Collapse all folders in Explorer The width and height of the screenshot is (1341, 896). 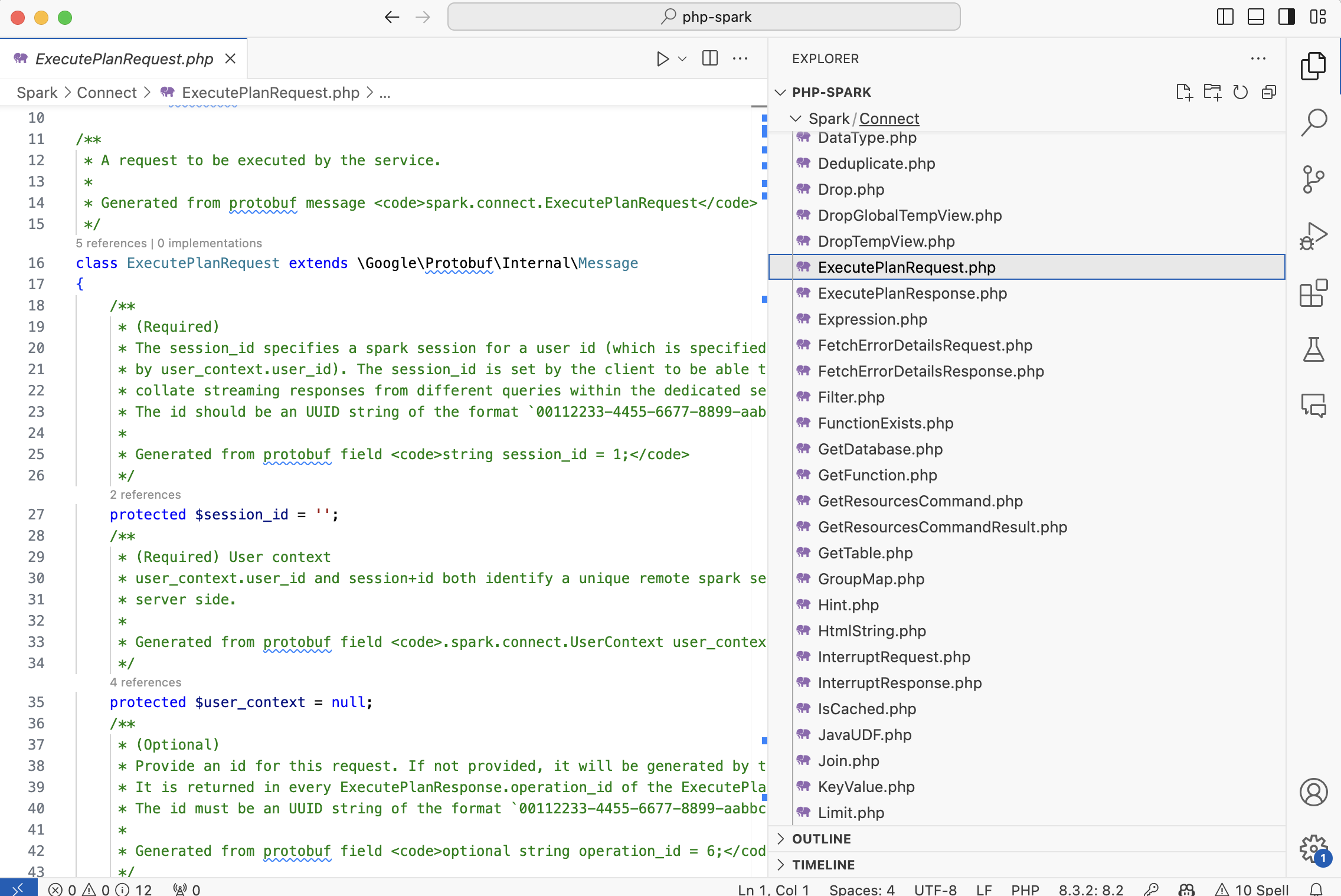[1269, 92]
